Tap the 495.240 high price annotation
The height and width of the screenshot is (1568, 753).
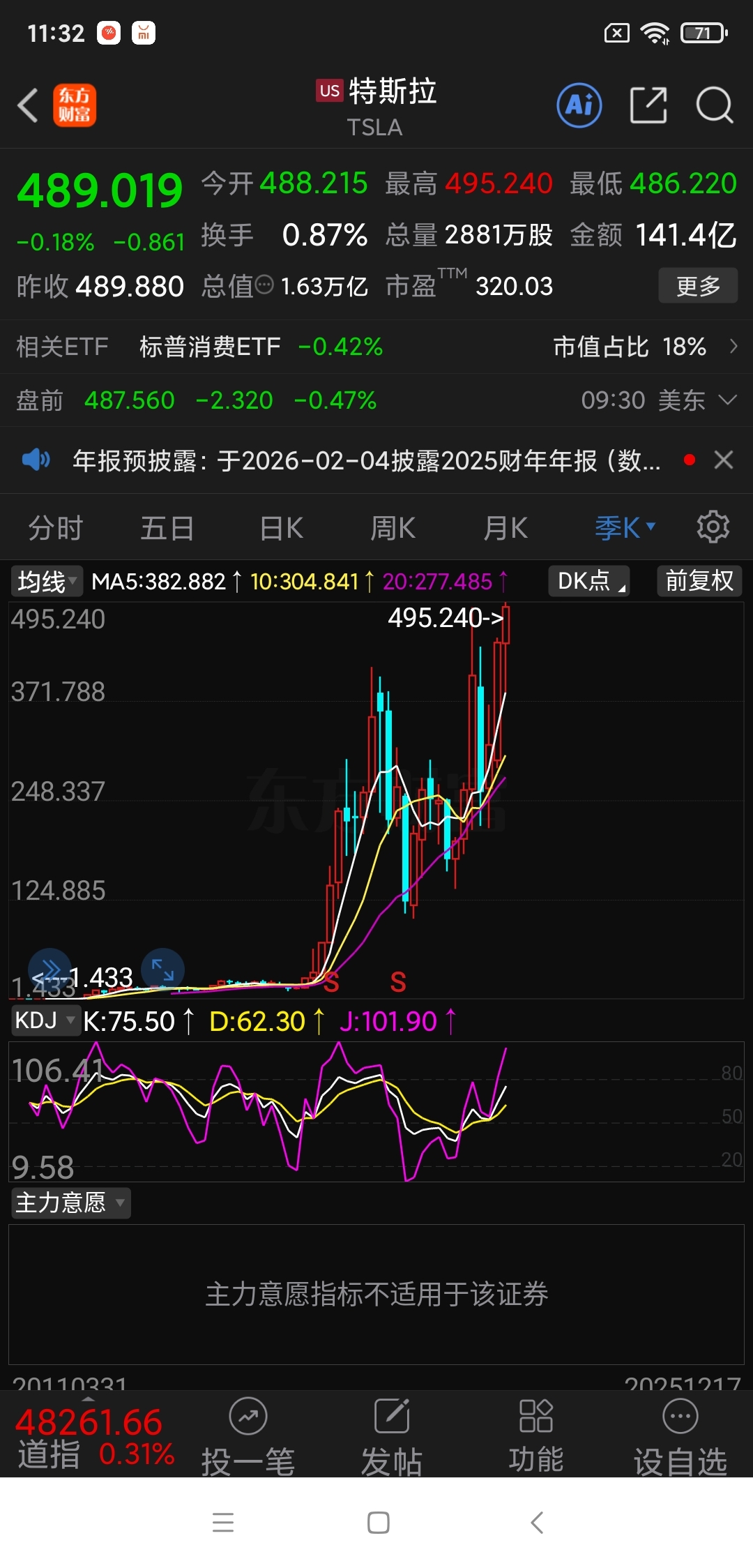tap(446, 617)
